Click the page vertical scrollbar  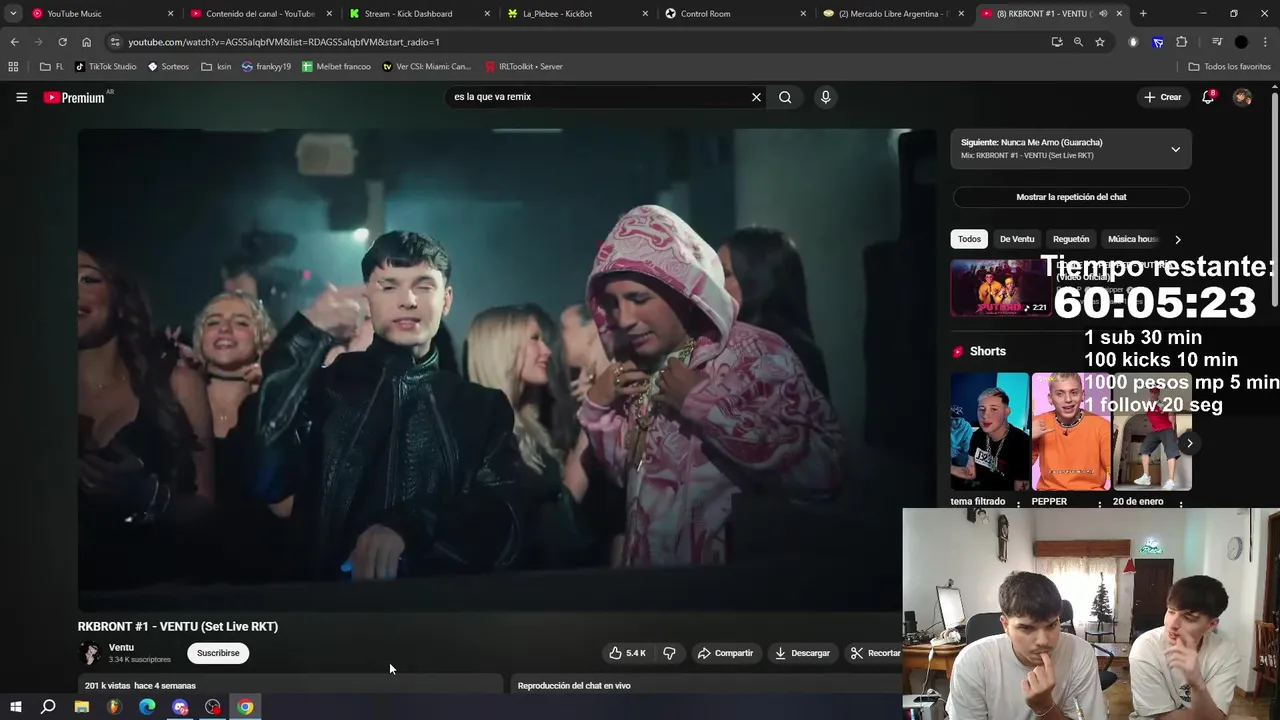[1275, 200]
